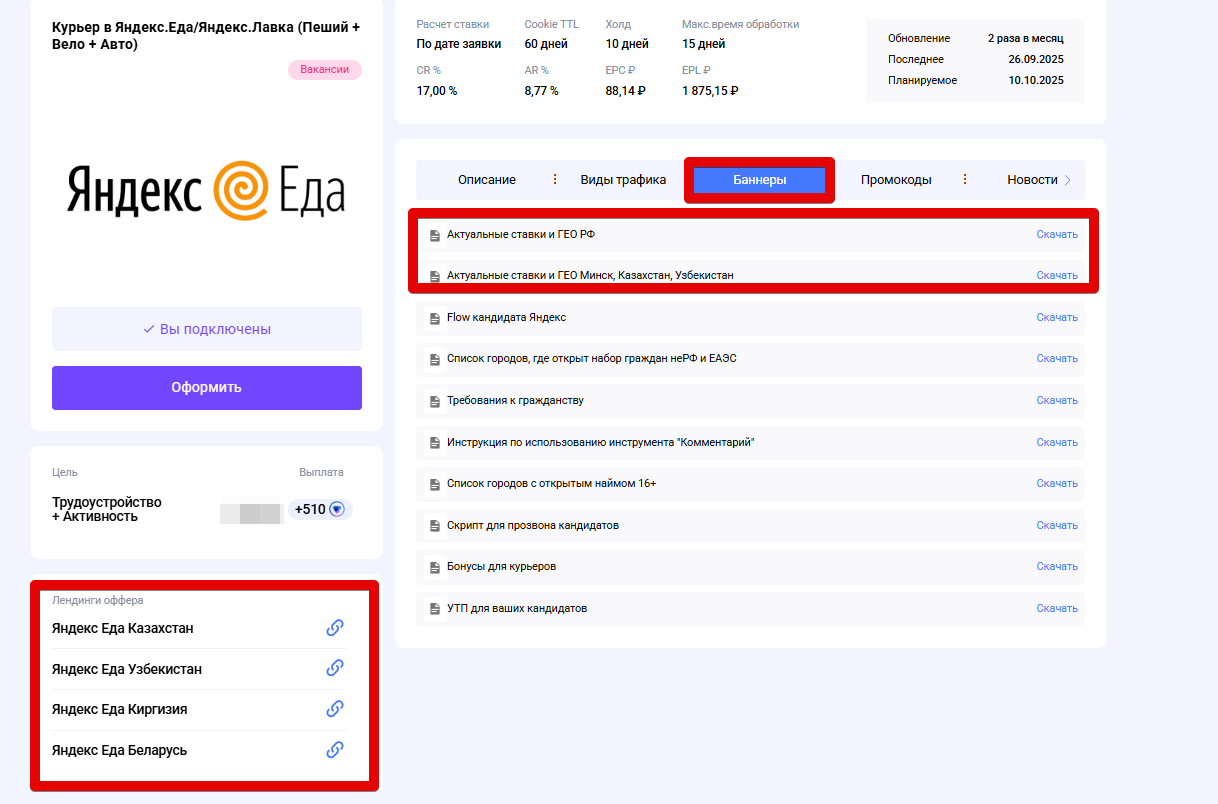The image size is (1218, 804).
Task: Download Список городов с открытым наймом 16+
Action: tap(1057, 483)
